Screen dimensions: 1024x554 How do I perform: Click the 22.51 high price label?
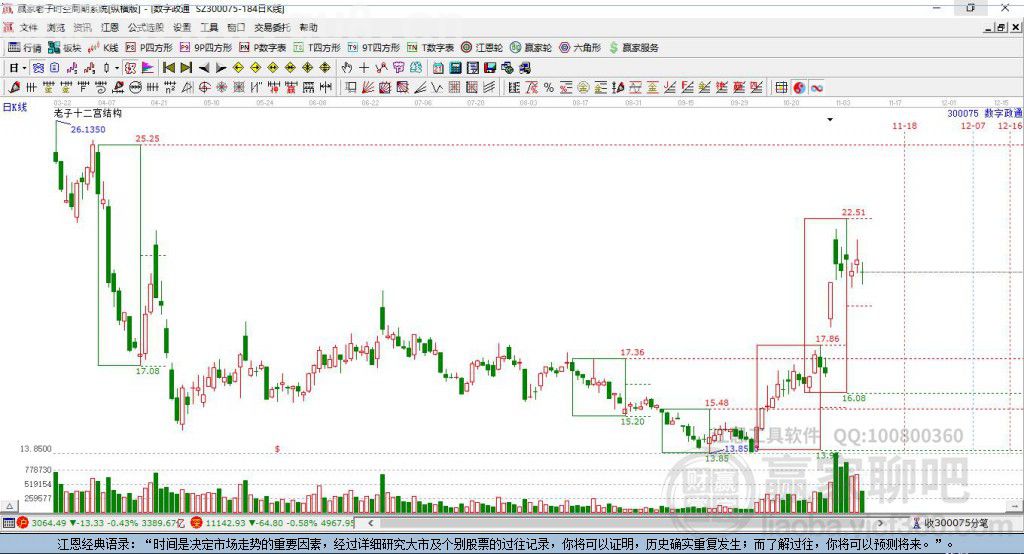click(854, 212)
